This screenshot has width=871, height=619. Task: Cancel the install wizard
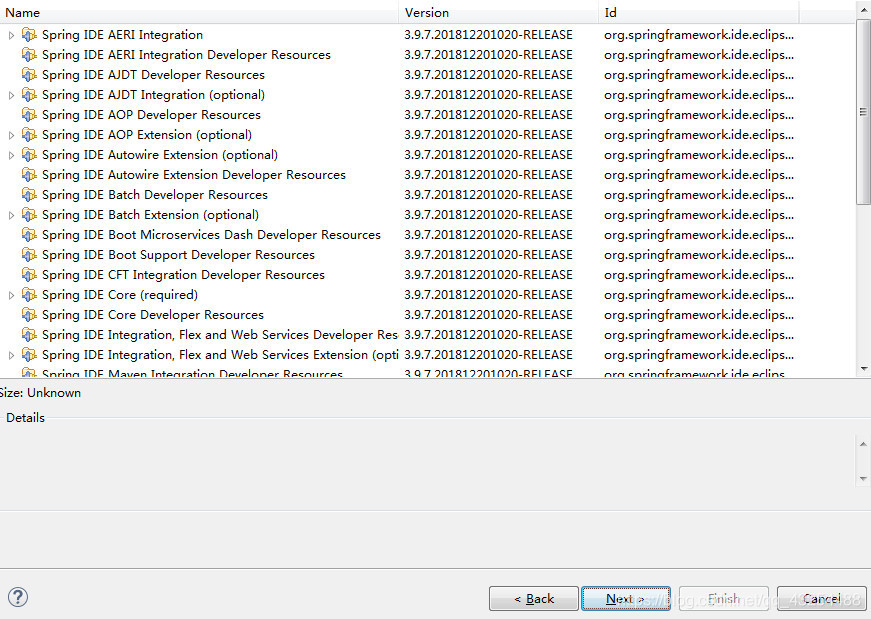click(x=822, y=598)
